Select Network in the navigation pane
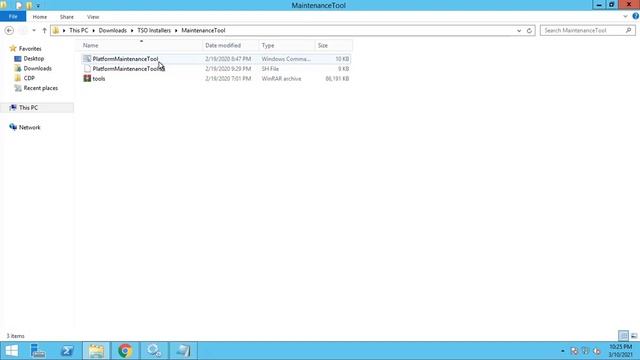 (29, 127)
